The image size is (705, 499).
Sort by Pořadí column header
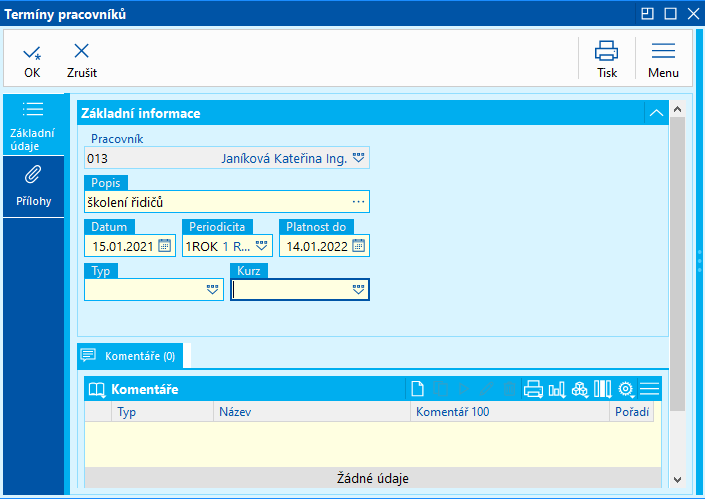tap(632, 412)
